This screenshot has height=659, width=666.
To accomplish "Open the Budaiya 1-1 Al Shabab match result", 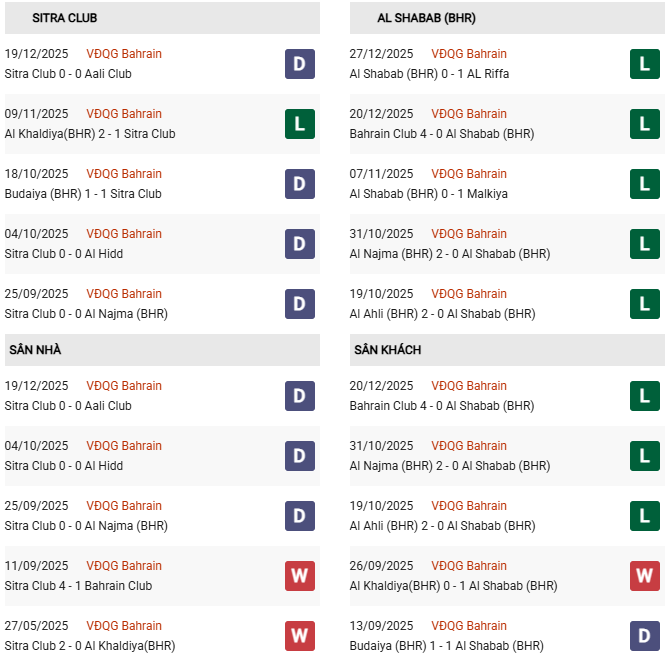I will (447, 646).
